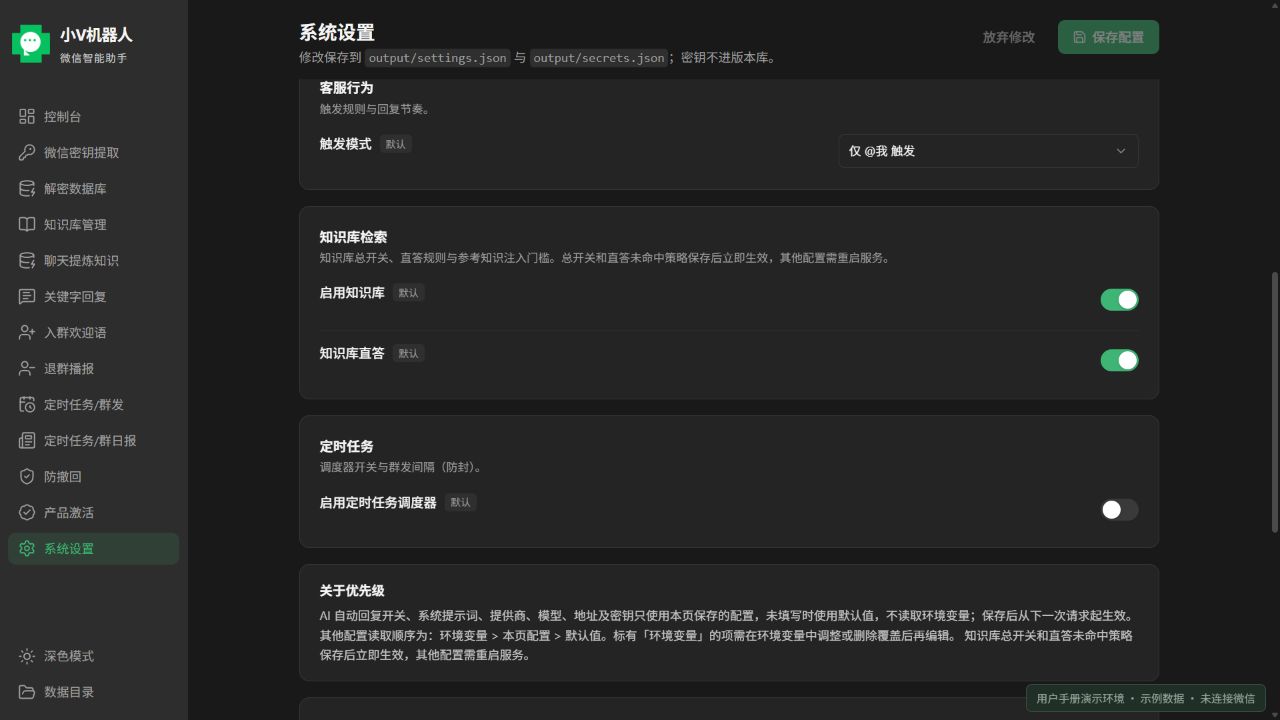Click the 用户手册演示环境 status badge
This screenshot has width=1280, height=720.
click(1146, 698)
